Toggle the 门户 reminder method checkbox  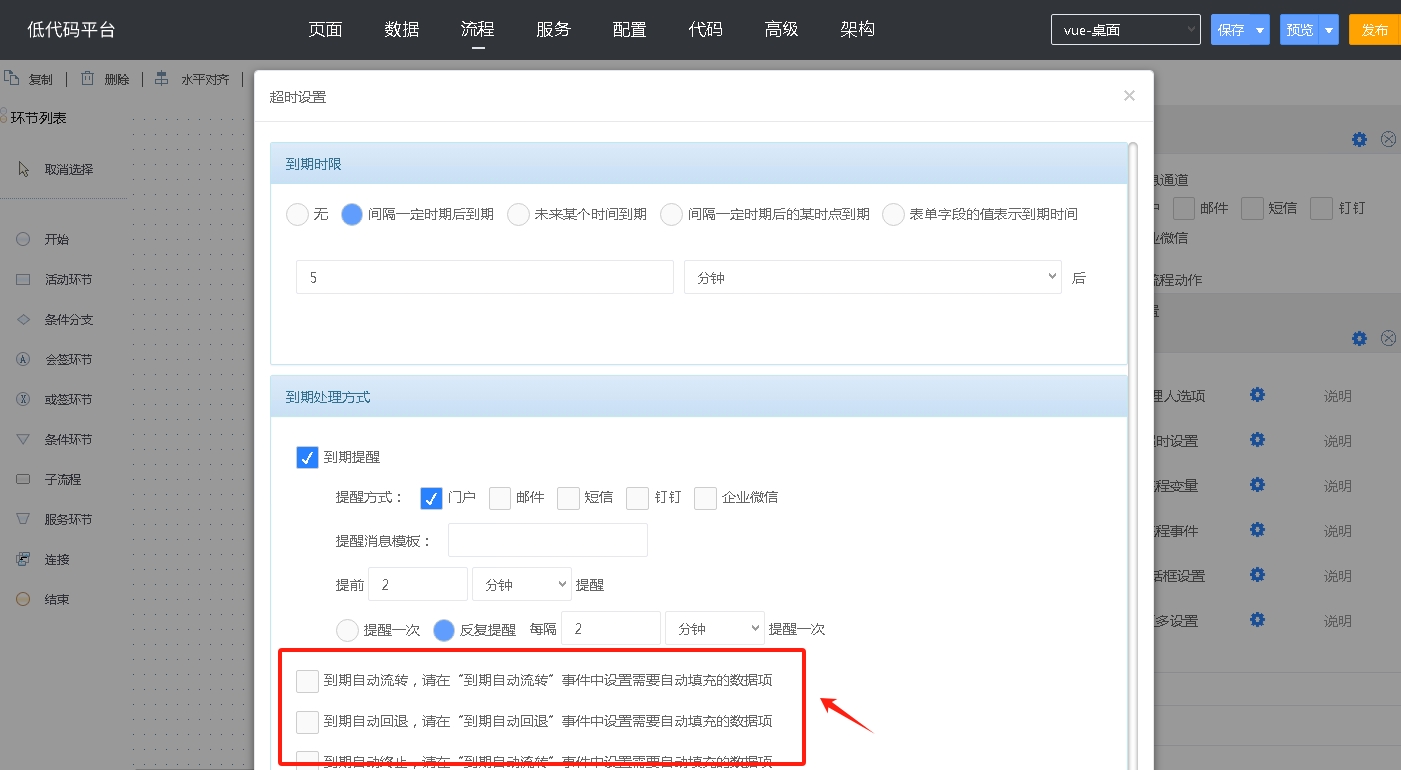pyautogui.click(x=431, y=497)
